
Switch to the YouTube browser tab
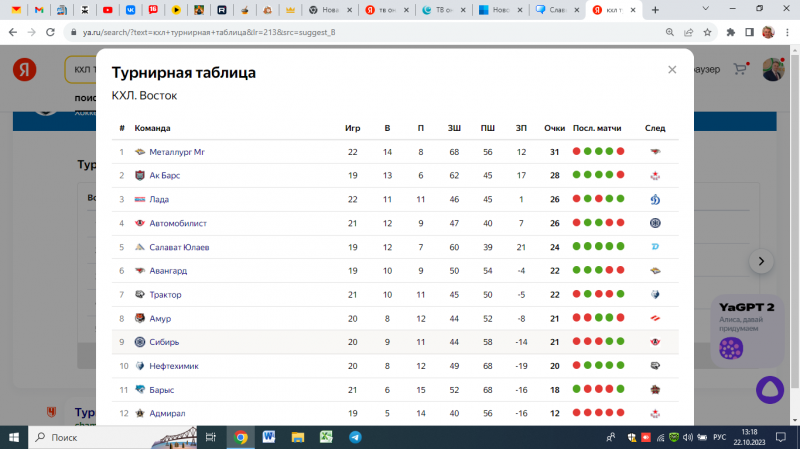107,10
